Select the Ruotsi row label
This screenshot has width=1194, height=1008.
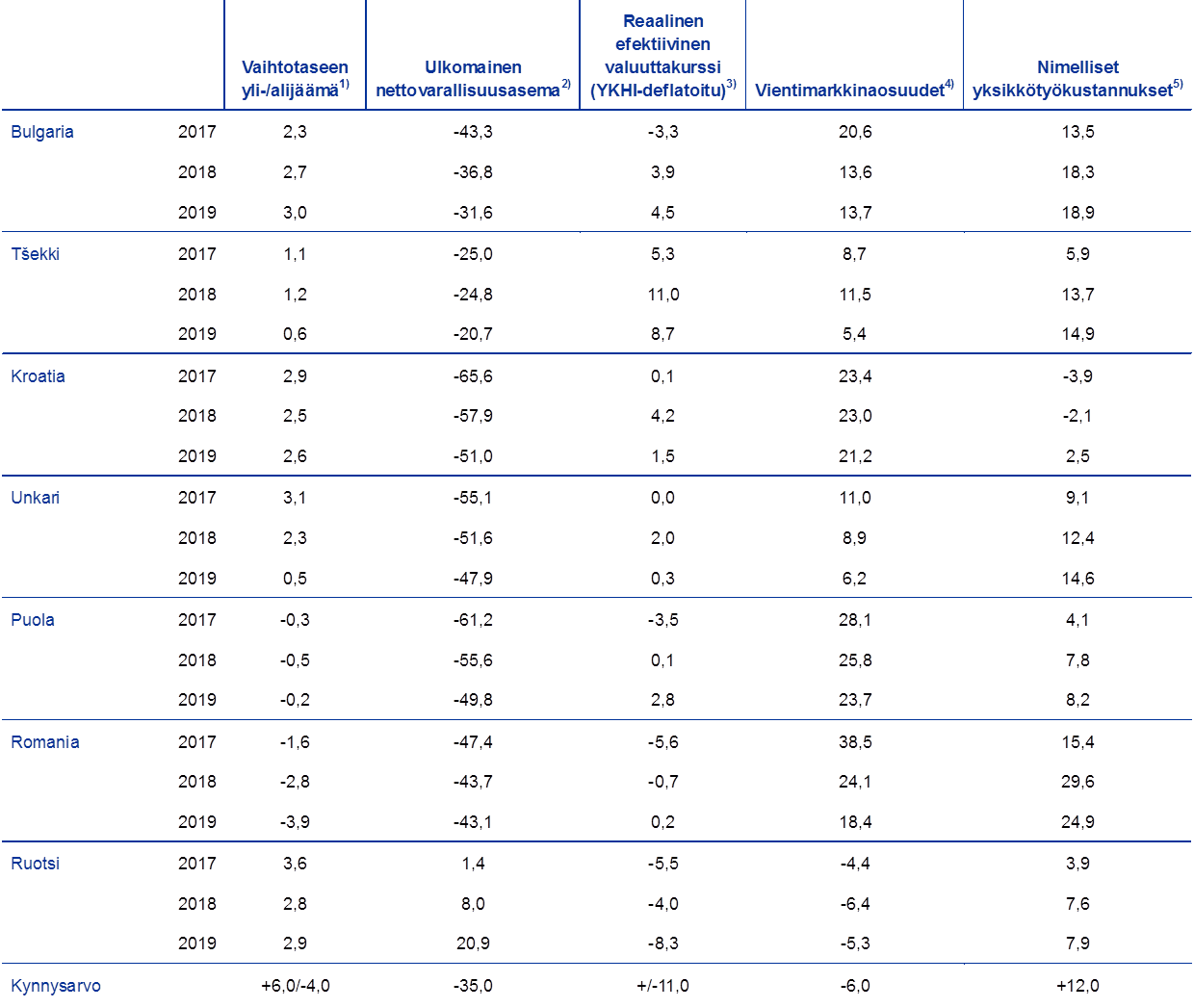coord(36,864)
